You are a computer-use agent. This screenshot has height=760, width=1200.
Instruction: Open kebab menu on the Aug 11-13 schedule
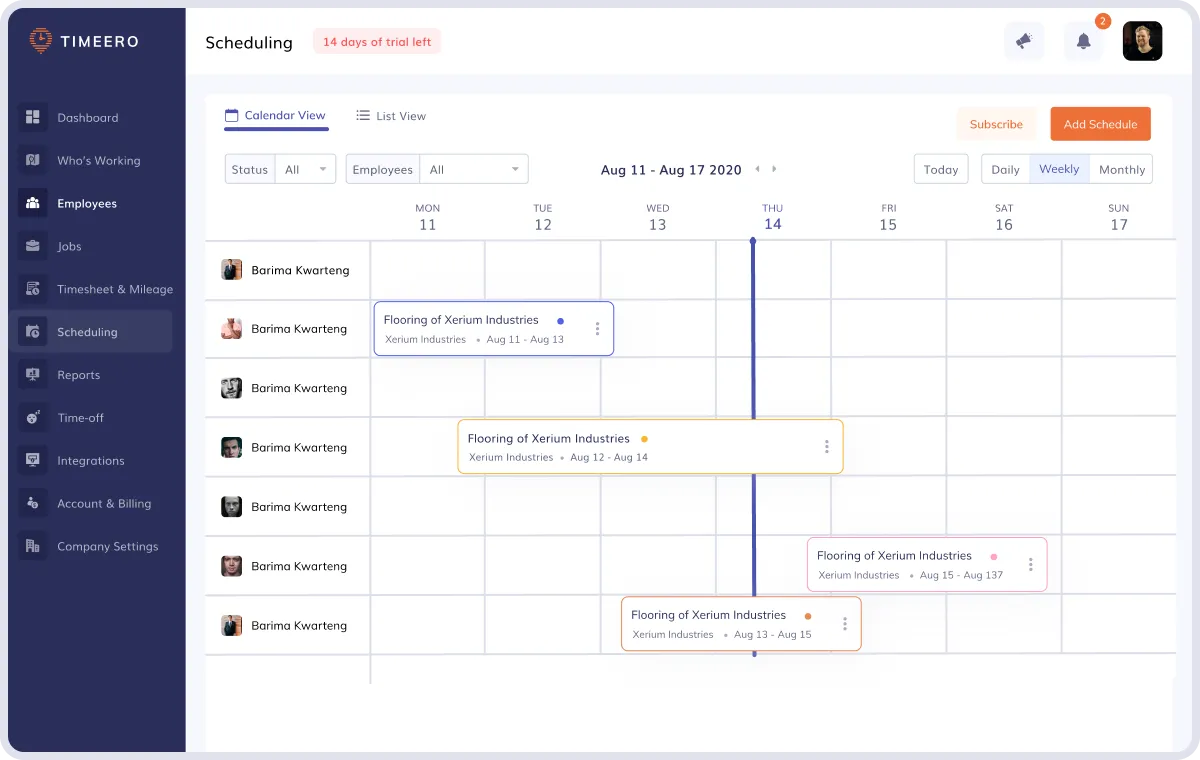[x=597, y=328]
